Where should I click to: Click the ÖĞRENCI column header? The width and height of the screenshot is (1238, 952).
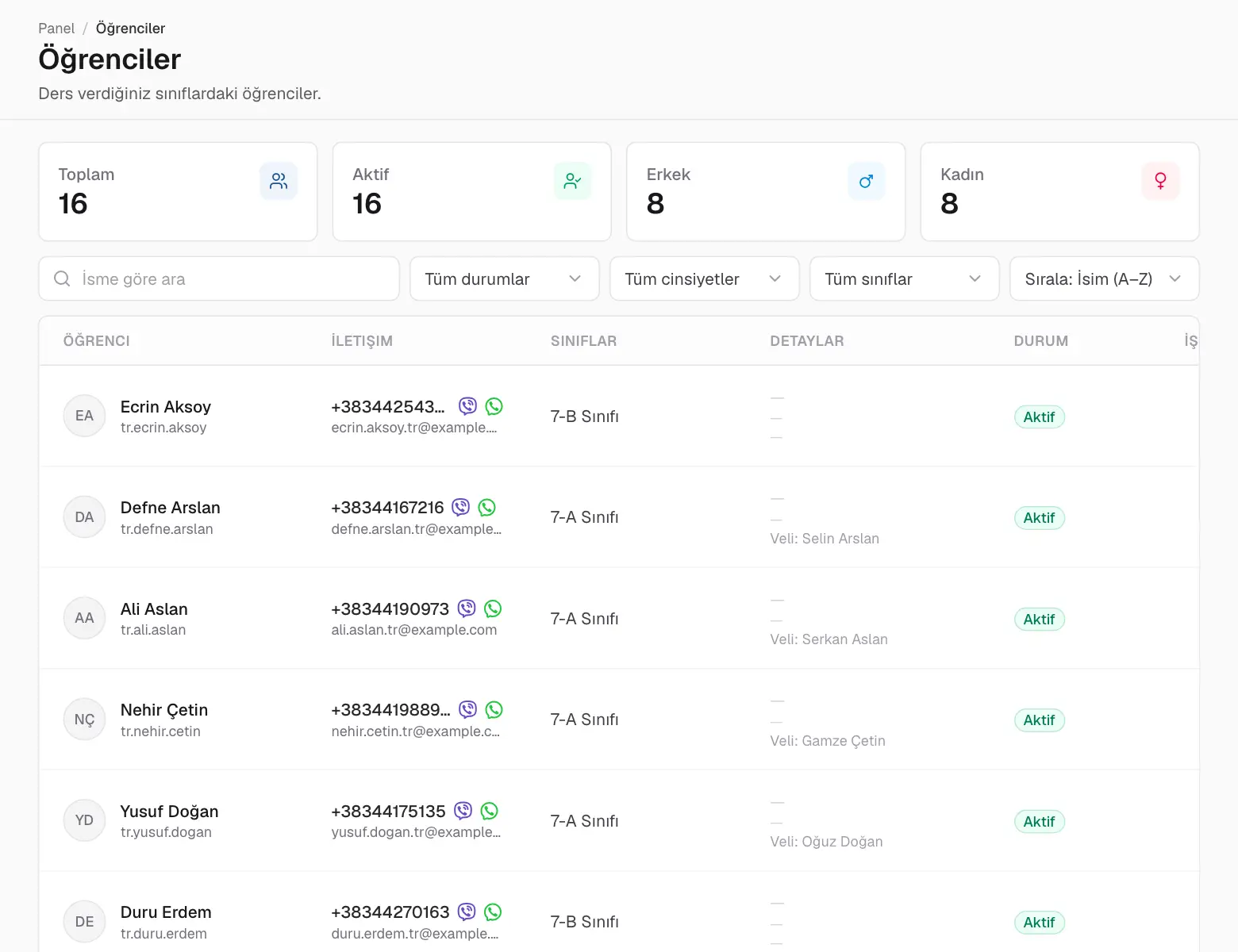tap(97, 341)
